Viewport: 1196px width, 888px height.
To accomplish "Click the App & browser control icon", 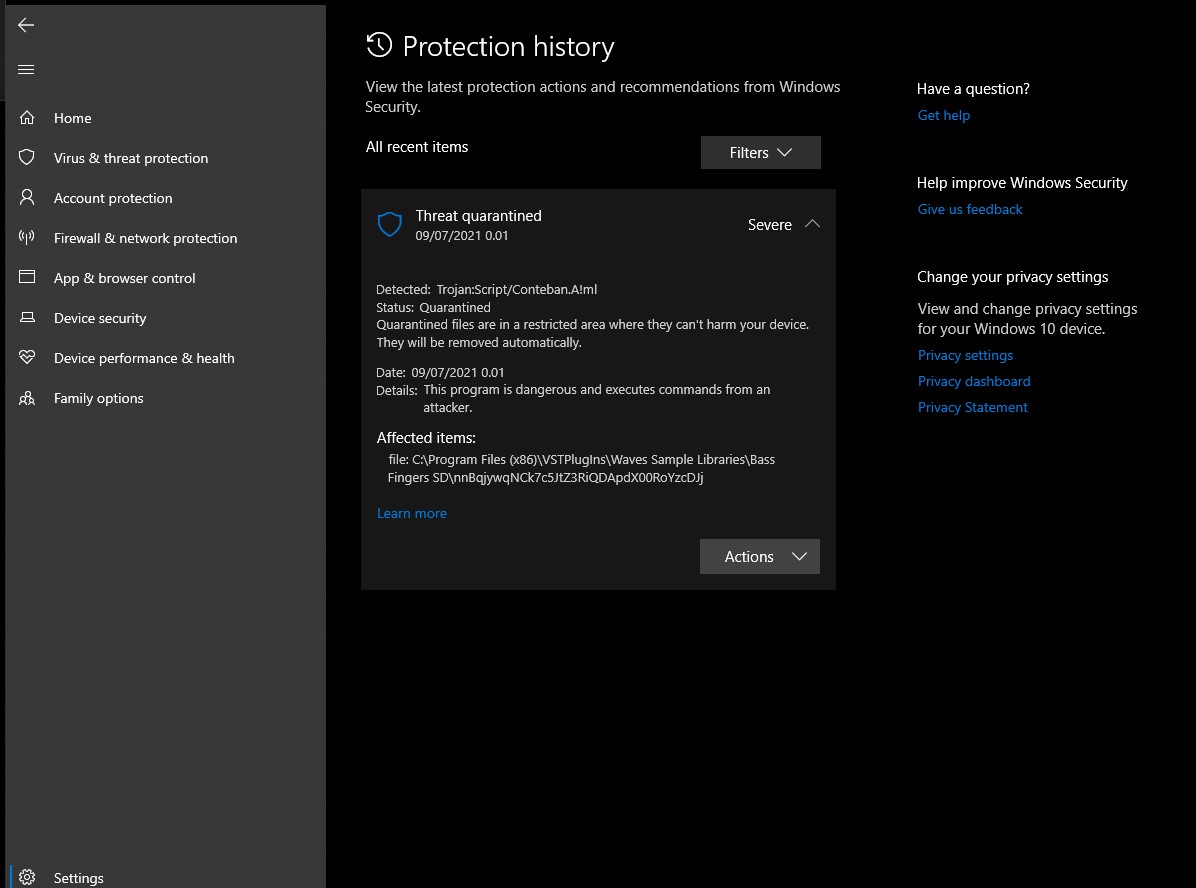I will tap(27, 278).
